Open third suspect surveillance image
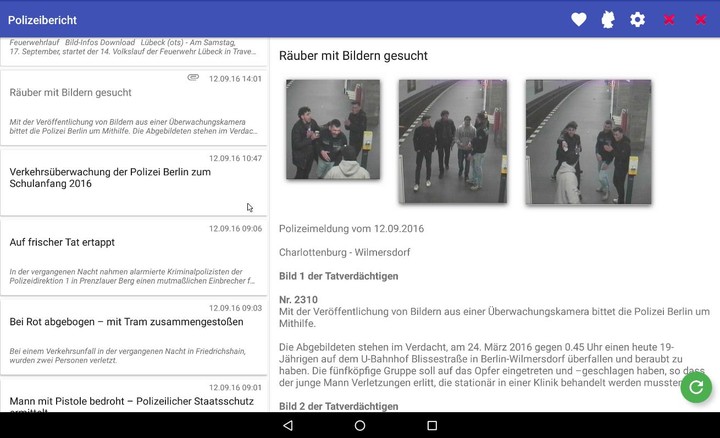 pyautogui.click(x=588, y=141)
